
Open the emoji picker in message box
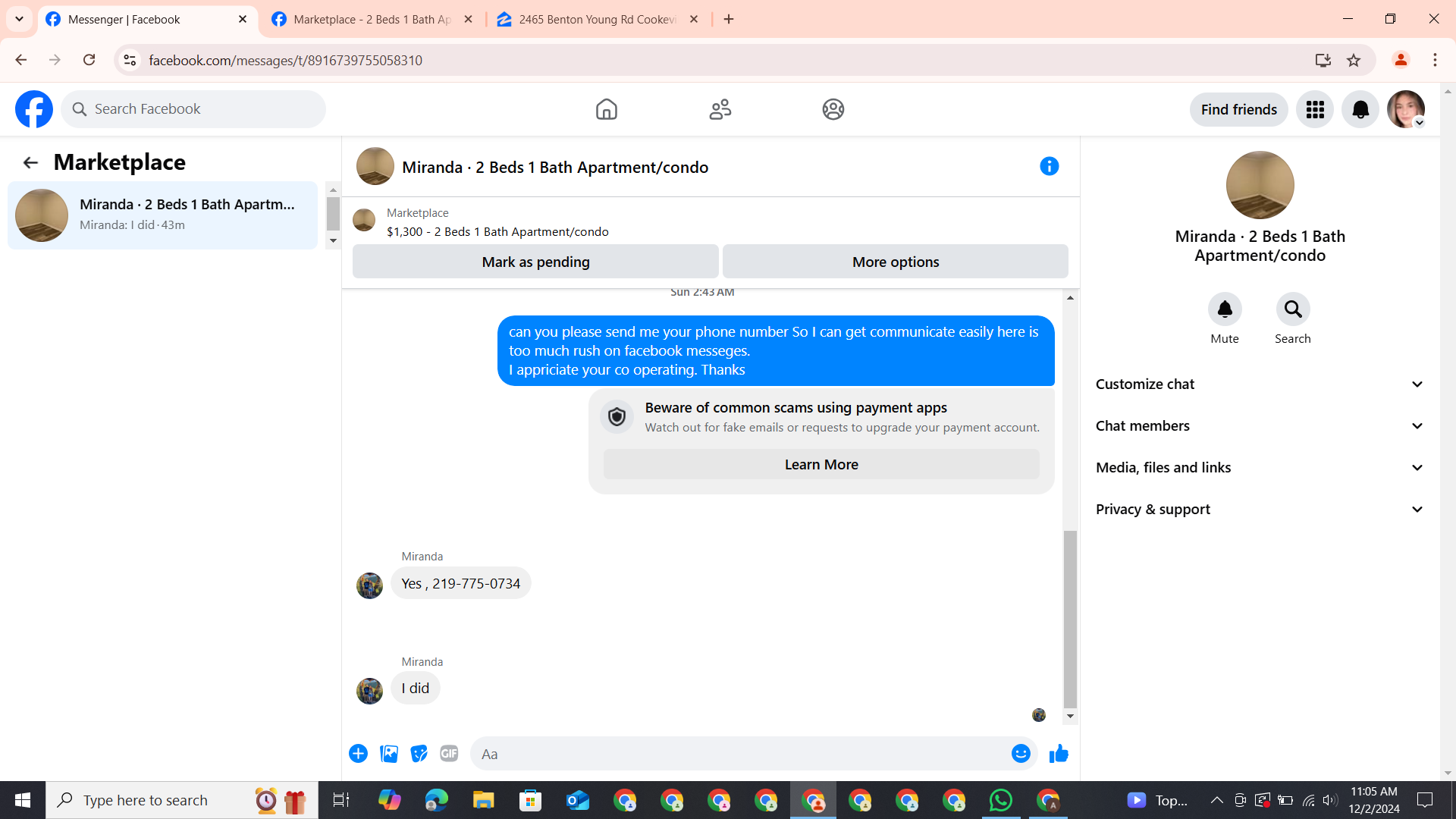coord(1021,754)
